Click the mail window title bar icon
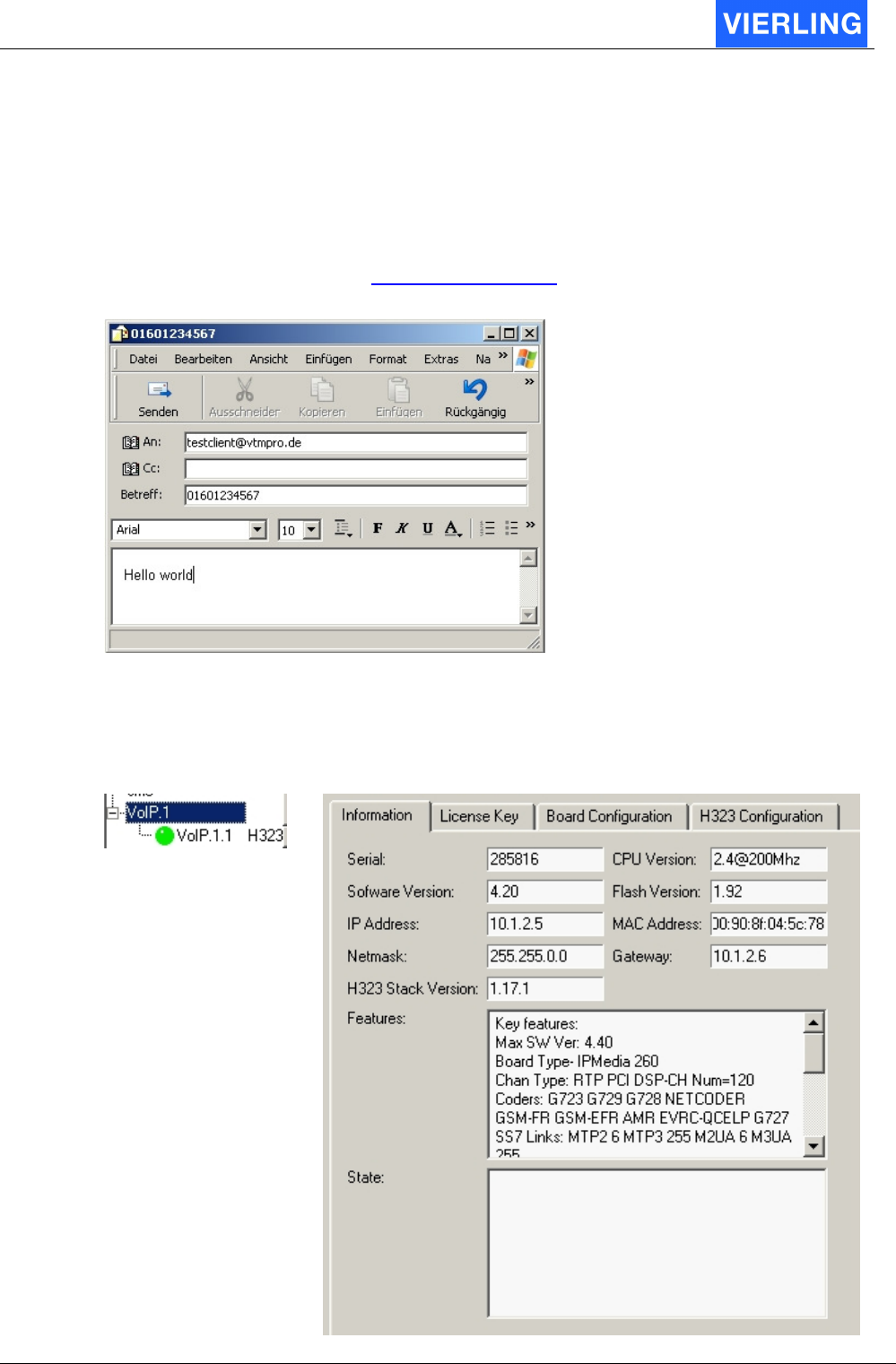 119,334
